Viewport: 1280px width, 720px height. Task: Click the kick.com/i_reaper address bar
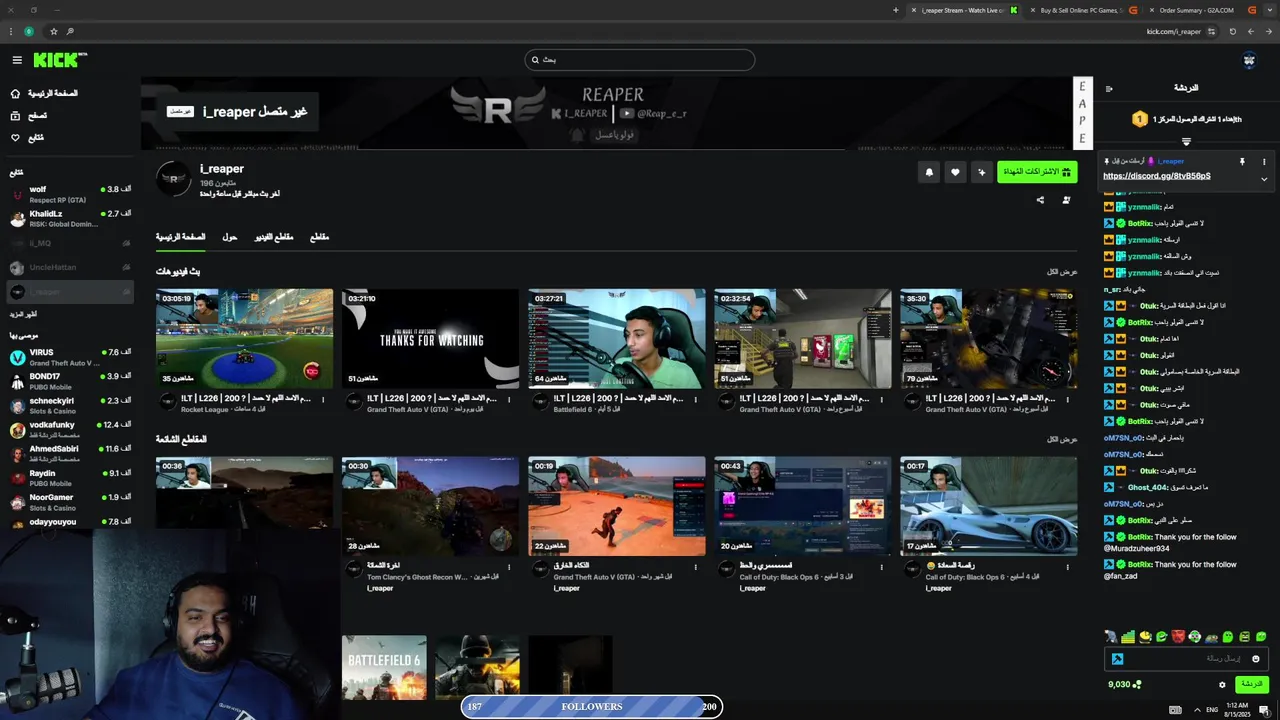coord(1174,31)
